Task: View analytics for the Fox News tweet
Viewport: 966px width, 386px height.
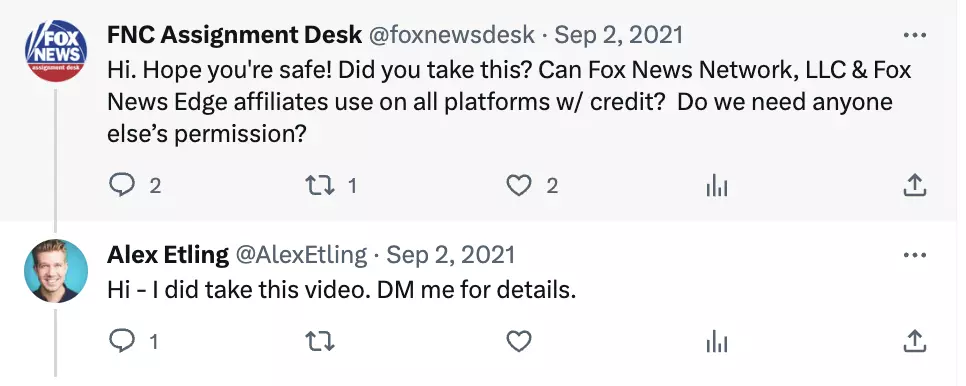Action: [717, 185]
